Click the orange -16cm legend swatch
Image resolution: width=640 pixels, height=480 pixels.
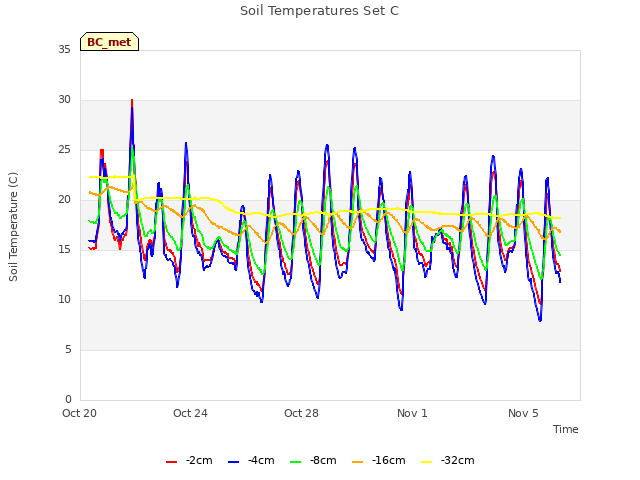(358, 462)
